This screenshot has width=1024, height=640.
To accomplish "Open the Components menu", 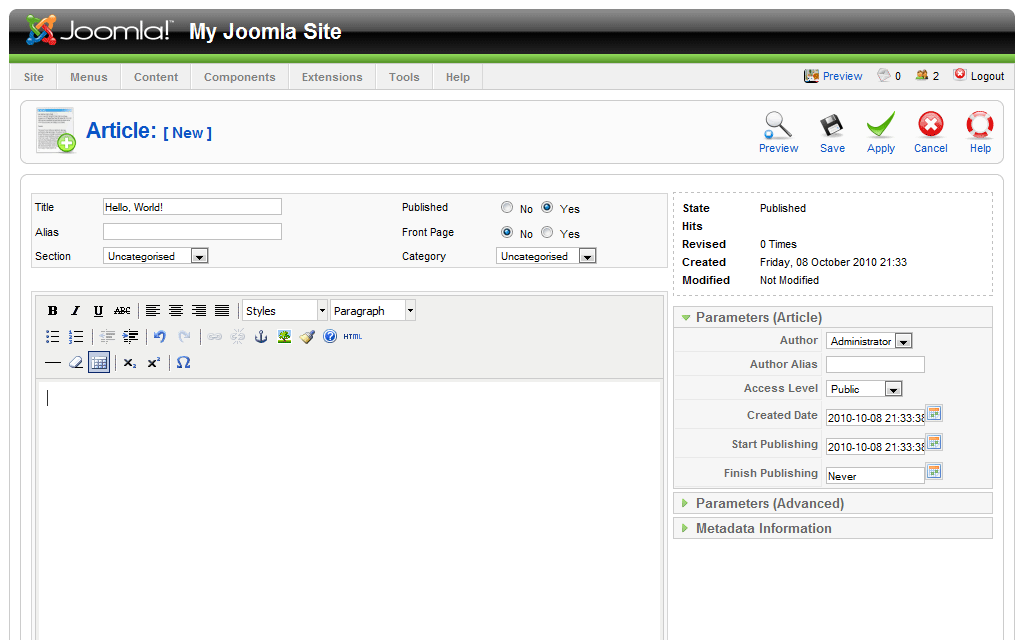I will point(239,77).
